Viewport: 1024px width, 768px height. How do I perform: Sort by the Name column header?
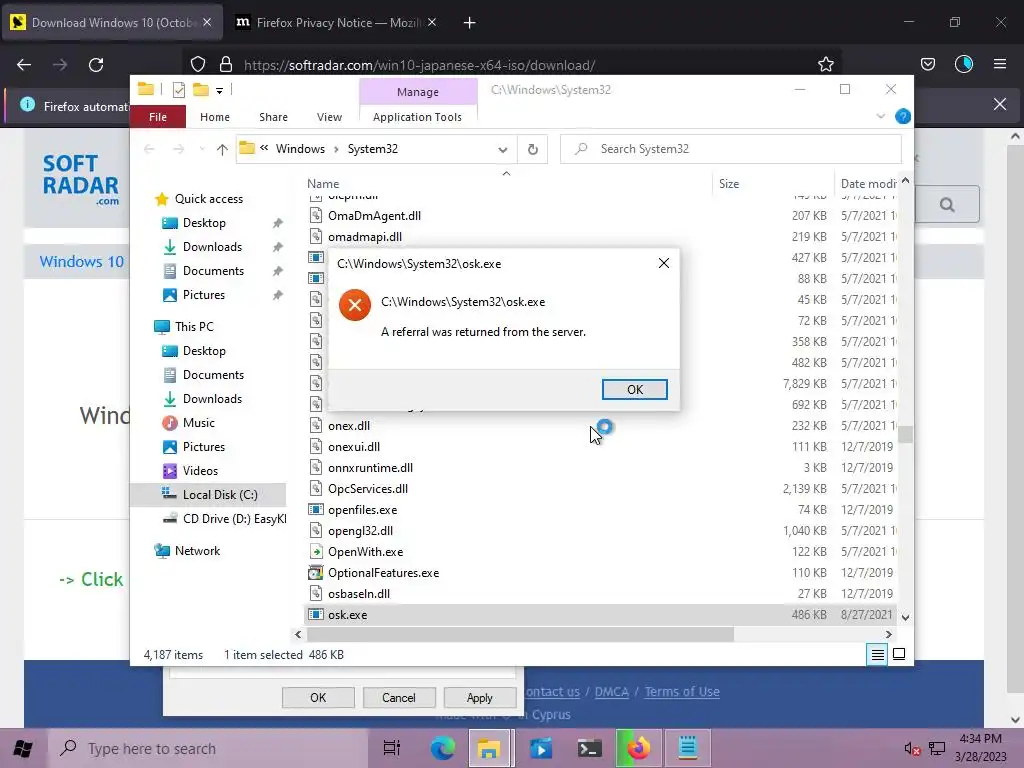323,184
